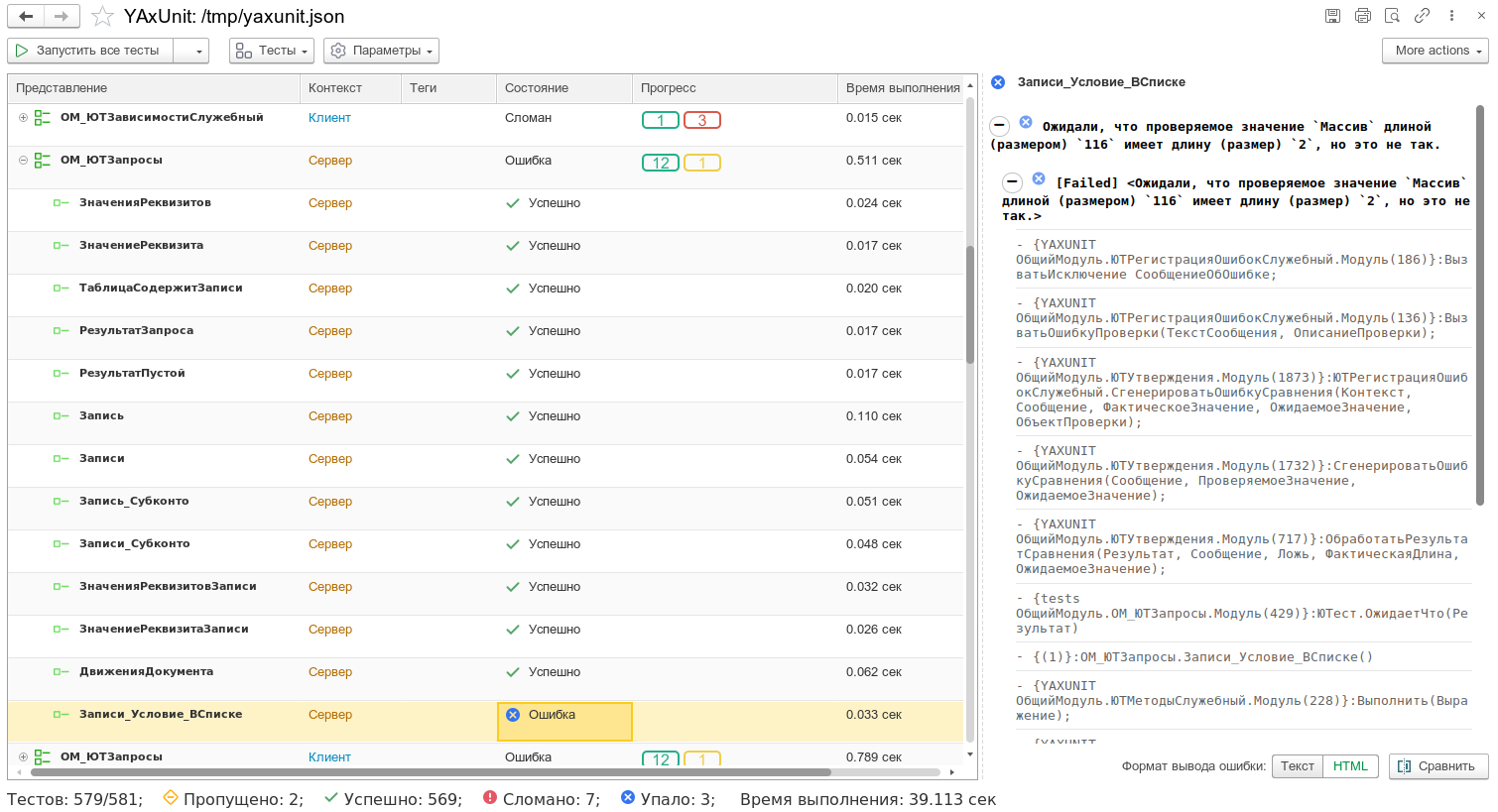
Task: Click the test table's vertical scrollbar
Action: [x=970, y=303]
